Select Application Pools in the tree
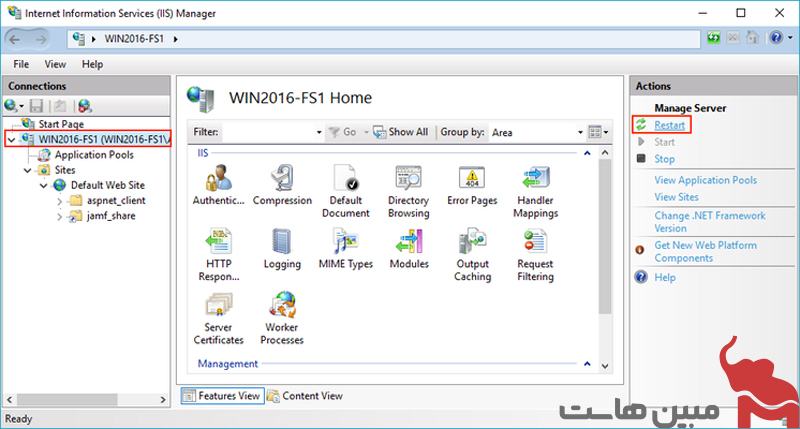The image size is (800, 429). pos(94,155)
